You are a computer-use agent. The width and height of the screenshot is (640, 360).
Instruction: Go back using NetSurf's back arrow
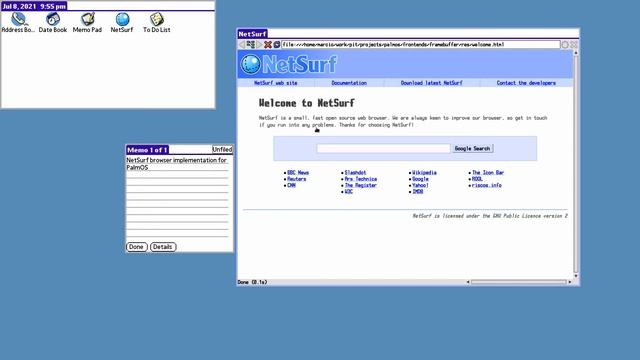pyautogui.click(x=242, y=44)
